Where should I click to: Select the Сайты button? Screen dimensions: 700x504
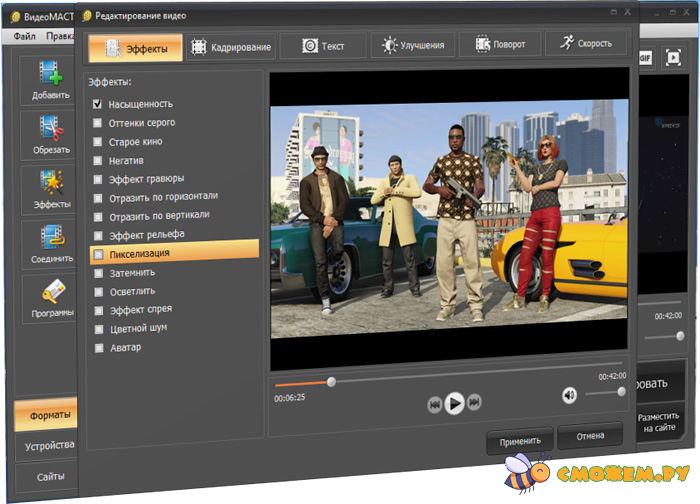(47, 477)
